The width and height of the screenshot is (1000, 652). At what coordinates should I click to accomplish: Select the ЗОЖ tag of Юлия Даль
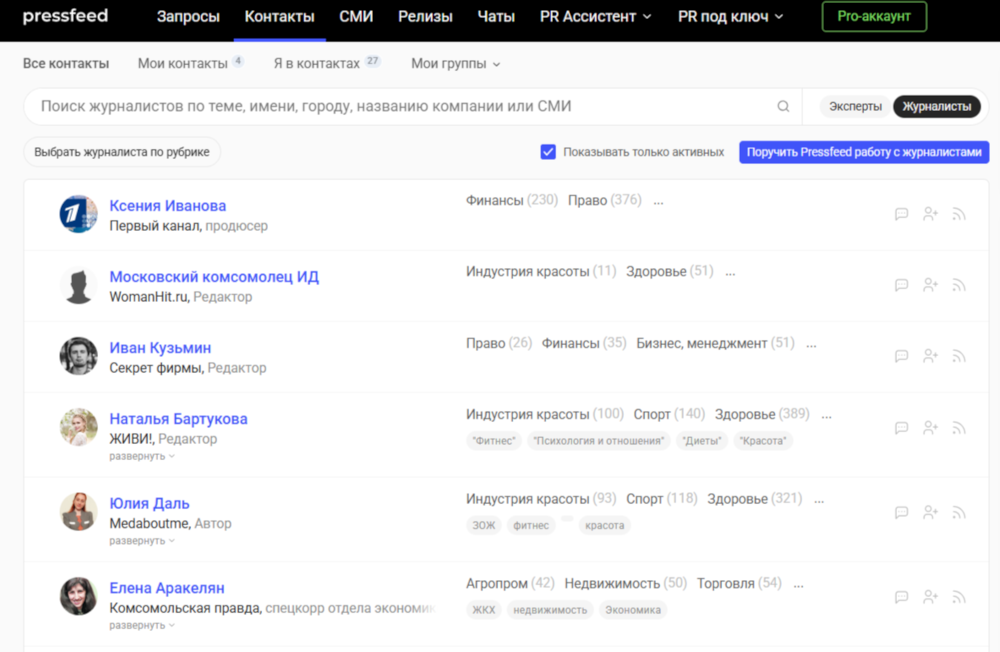[483, 526]
